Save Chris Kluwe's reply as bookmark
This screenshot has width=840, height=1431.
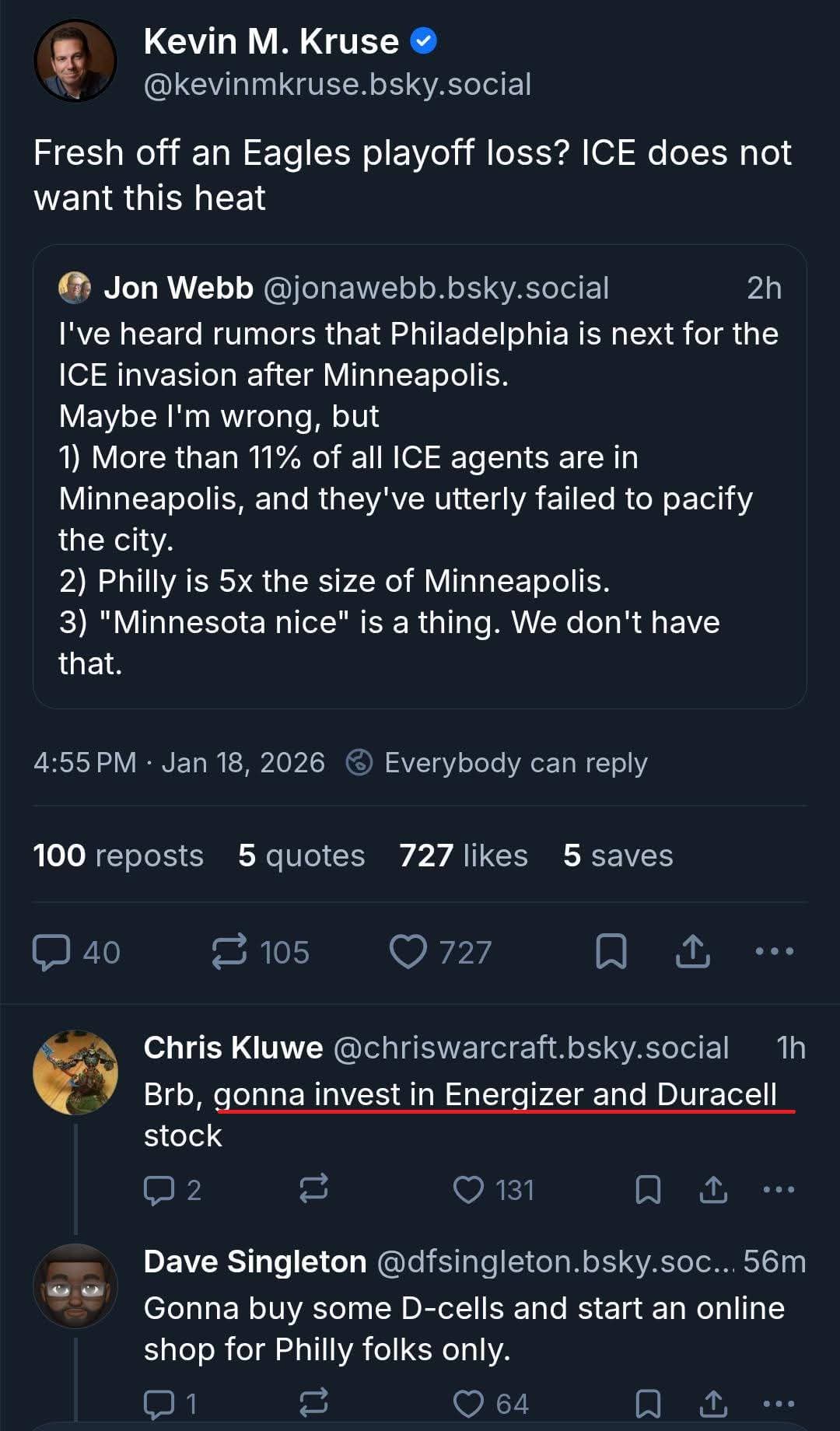[648, 1190]
